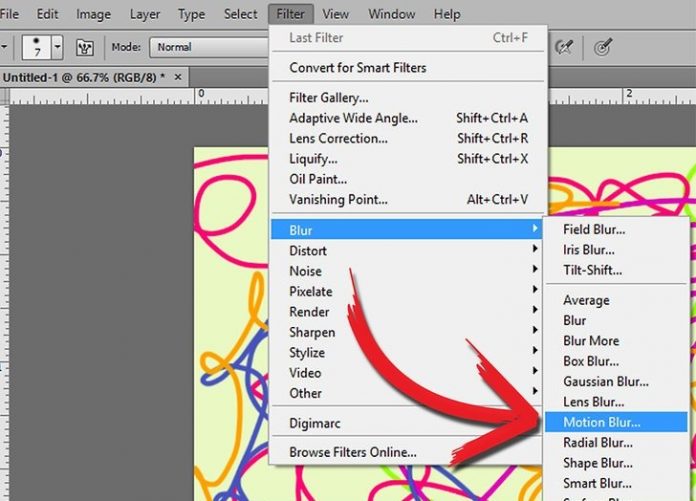Open the Window menu
The height and width of the screenshot is (501, 696).
pos(392,14)
